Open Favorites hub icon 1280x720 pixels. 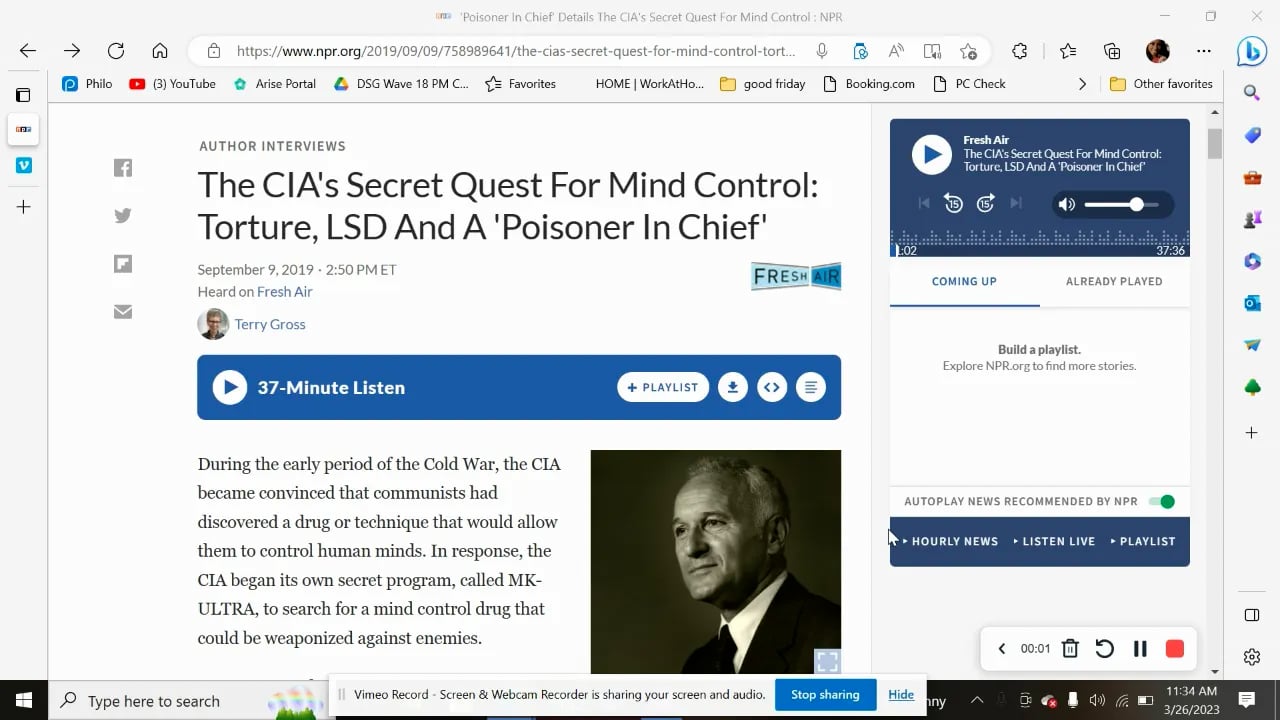1068,51
